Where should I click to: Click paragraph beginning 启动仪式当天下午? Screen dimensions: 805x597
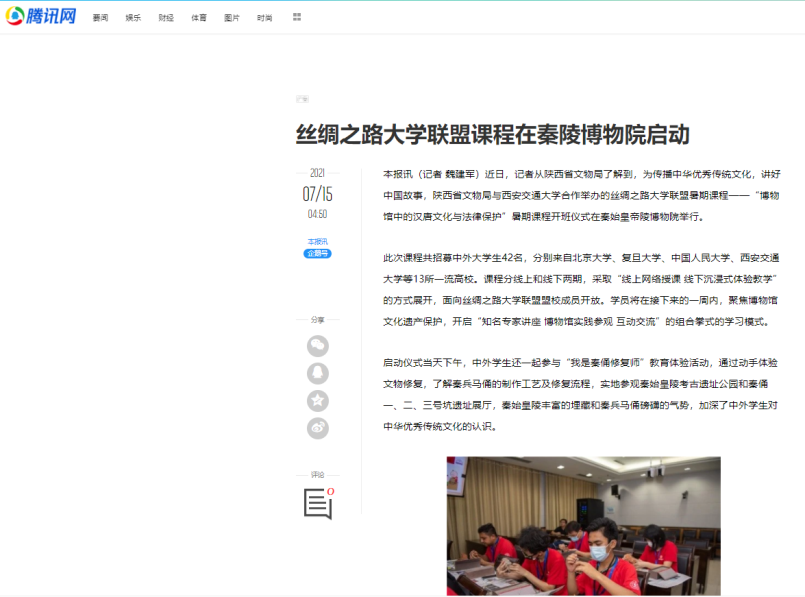pos(581,394)
